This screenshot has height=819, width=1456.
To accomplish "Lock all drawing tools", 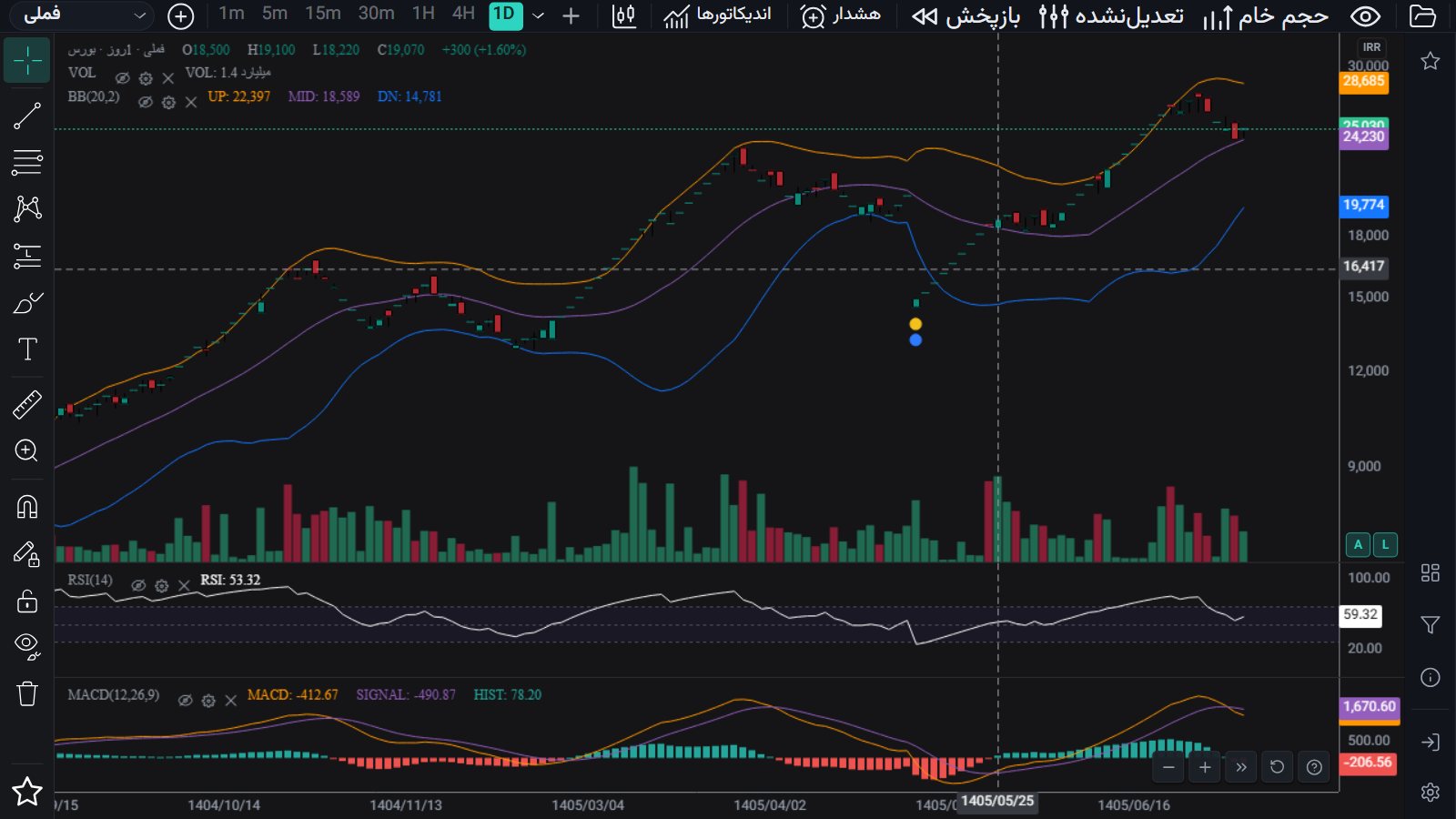I will (x=27, y=601).
